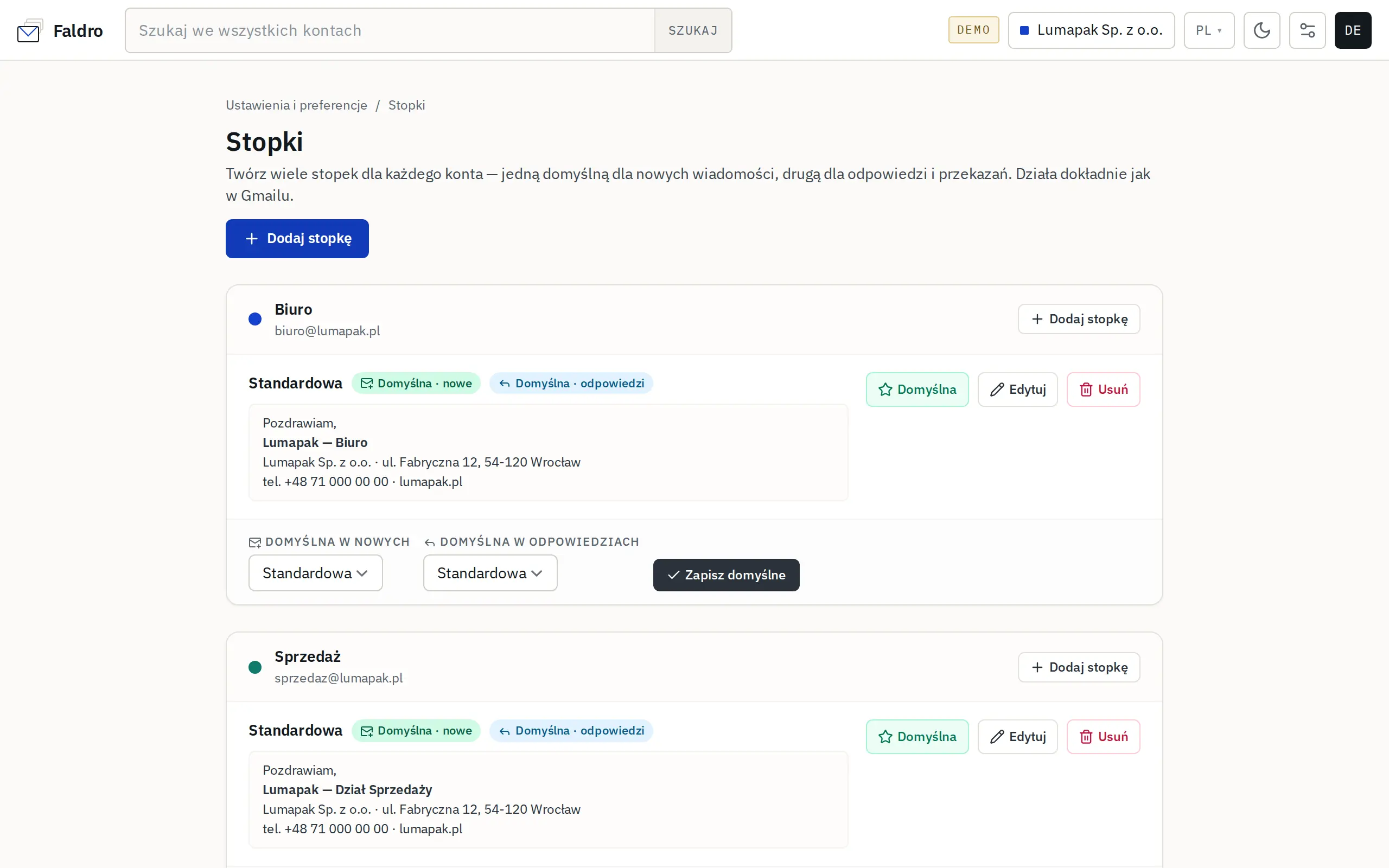Remove the Sprzedaż Standardowa signature
This screenshot has height=868, width=1389.
(1103, 737)
